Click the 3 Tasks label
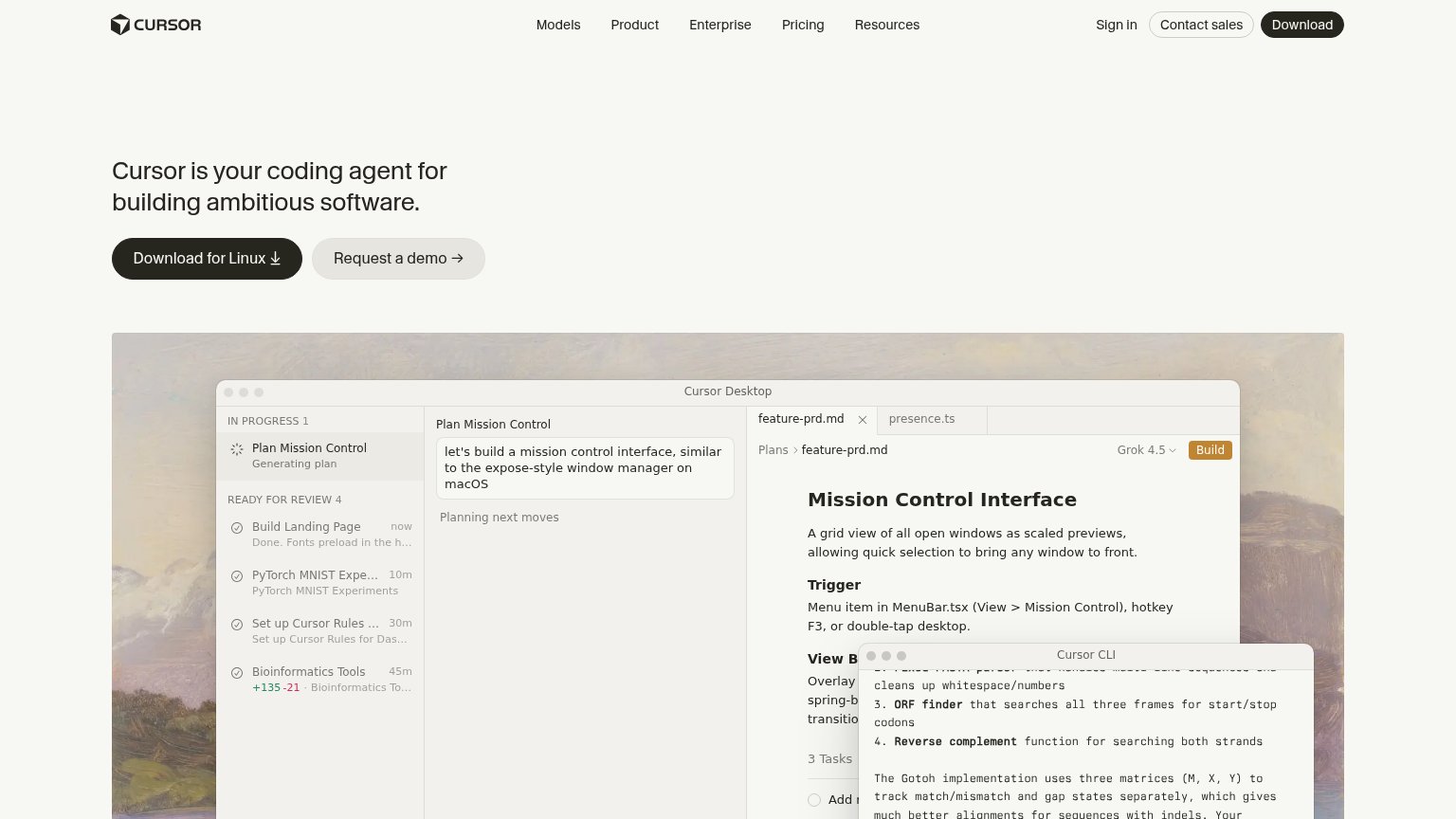This screenshot has height=819, width=1456. point(830,759)
